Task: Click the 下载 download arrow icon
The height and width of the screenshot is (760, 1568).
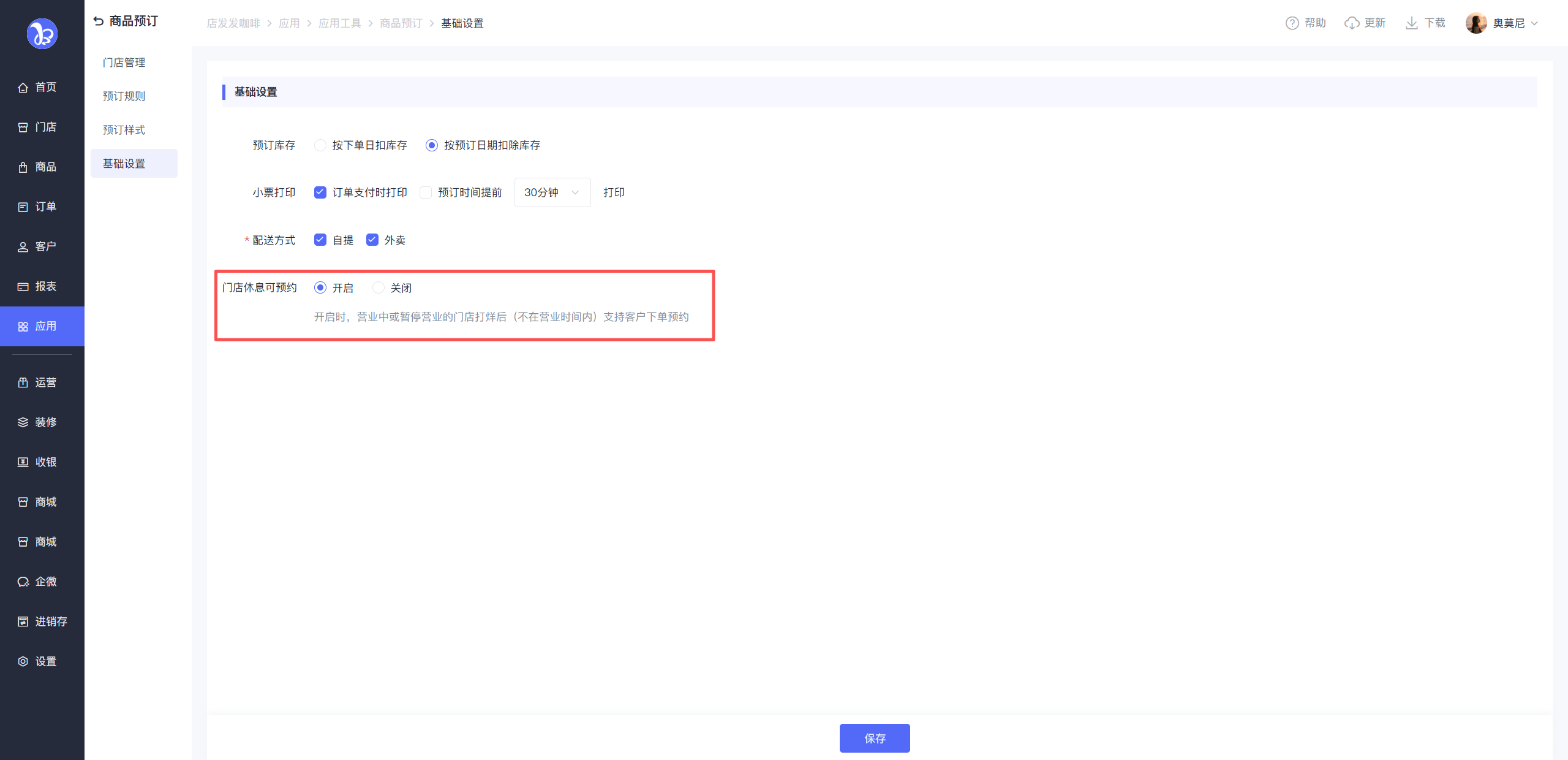Action: point(1411,23)
